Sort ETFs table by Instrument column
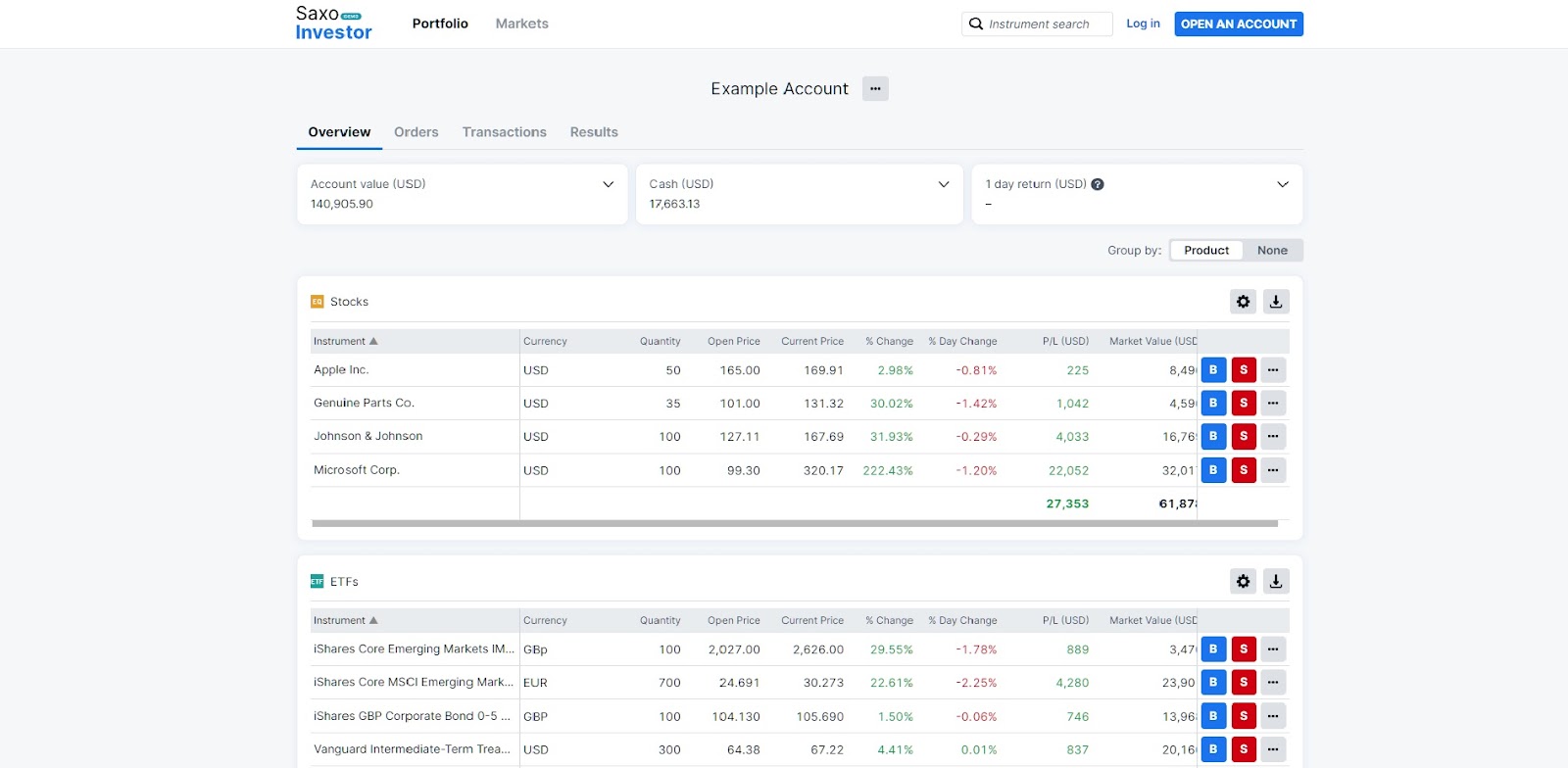The height and width of the screenshot is (768, 1568). (345, 620)
